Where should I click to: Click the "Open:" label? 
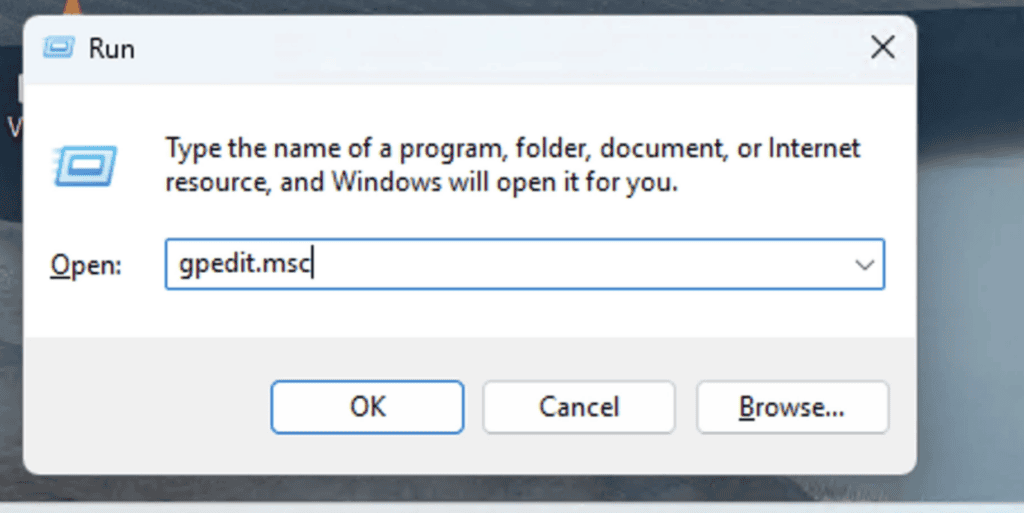(86, 266)
